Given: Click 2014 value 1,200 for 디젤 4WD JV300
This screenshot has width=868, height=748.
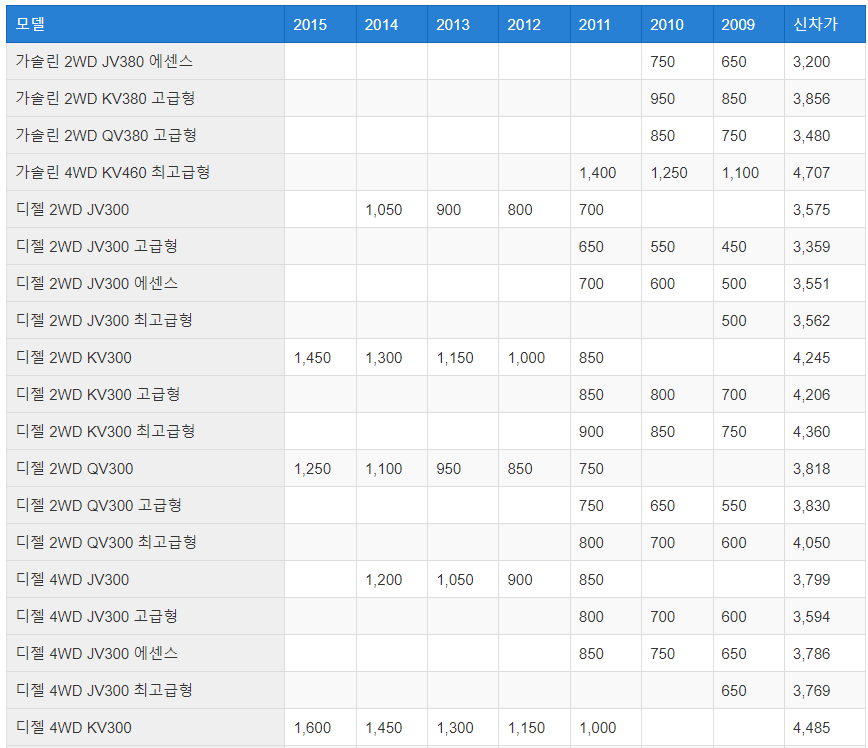Looking at the screenshot, I should tap(384, 580).
